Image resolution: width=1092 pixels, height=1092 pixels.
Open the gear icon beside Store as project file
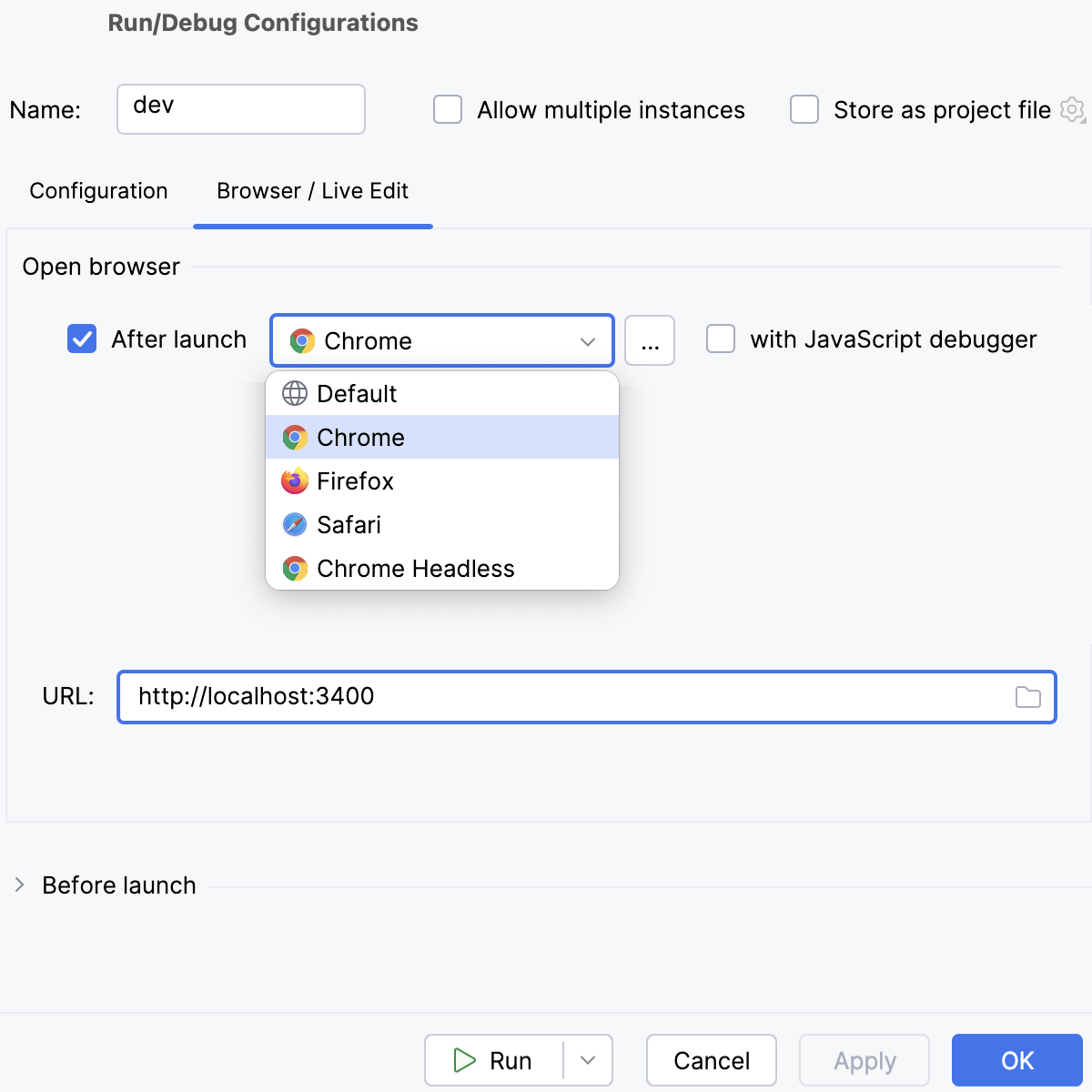point(1073,110)
